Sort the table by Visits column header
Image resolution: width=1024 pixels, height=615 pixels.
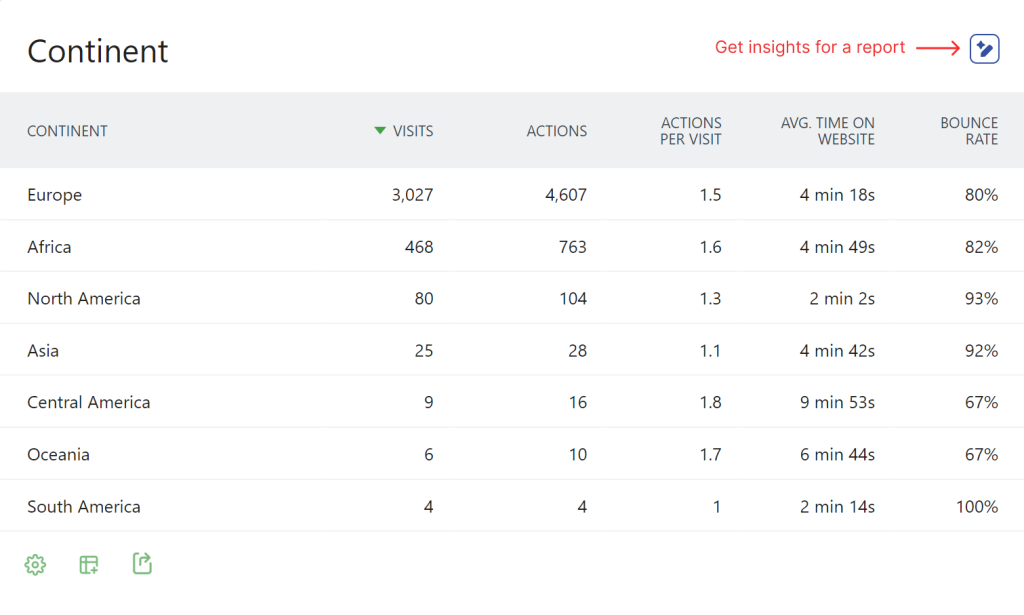413,131
